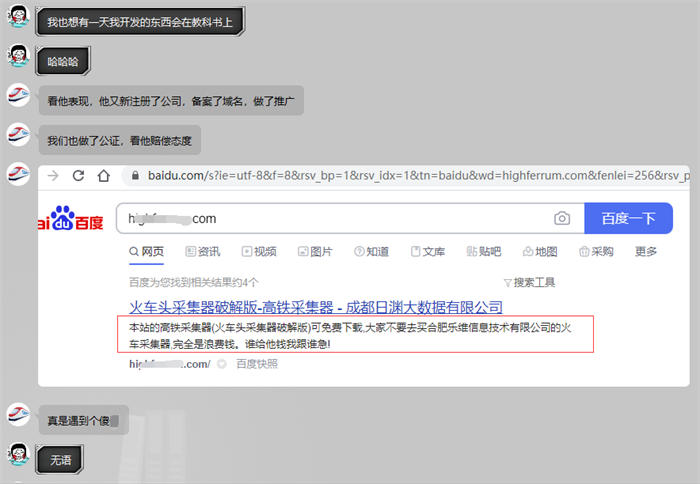Switch to the 贴吧 tab
The height and width of the screenshot is (484, 700).
click(x=484, y=252)
